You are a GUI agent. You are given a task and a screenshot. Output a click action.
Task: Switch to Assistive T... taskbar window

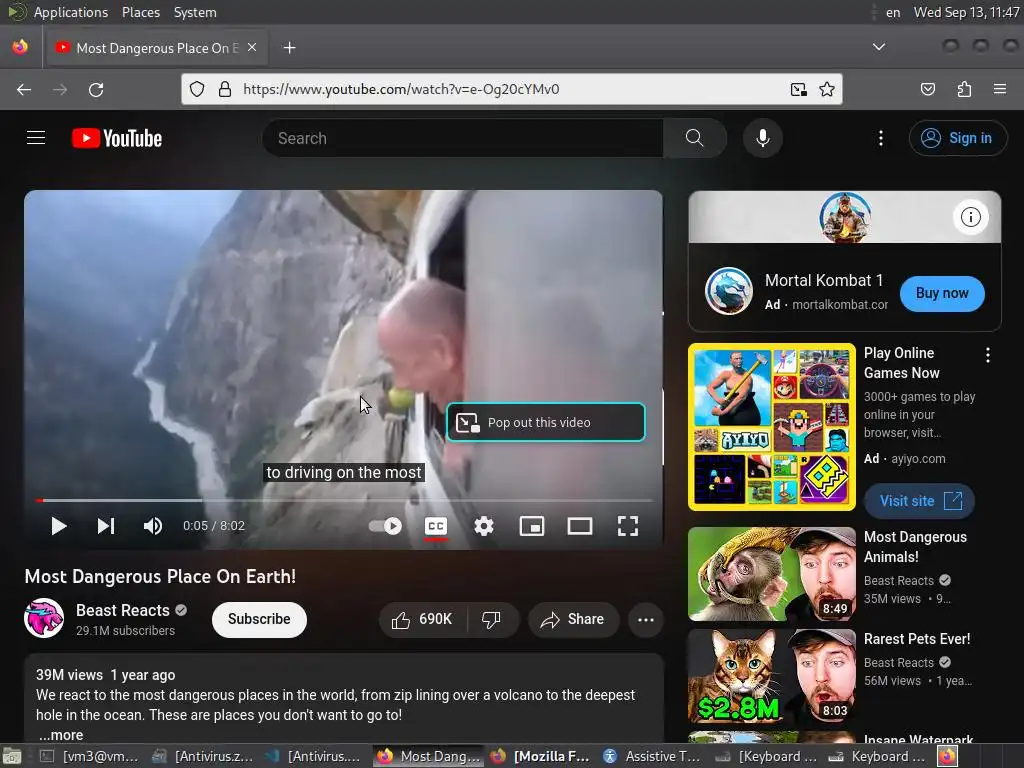coord(652,756)
